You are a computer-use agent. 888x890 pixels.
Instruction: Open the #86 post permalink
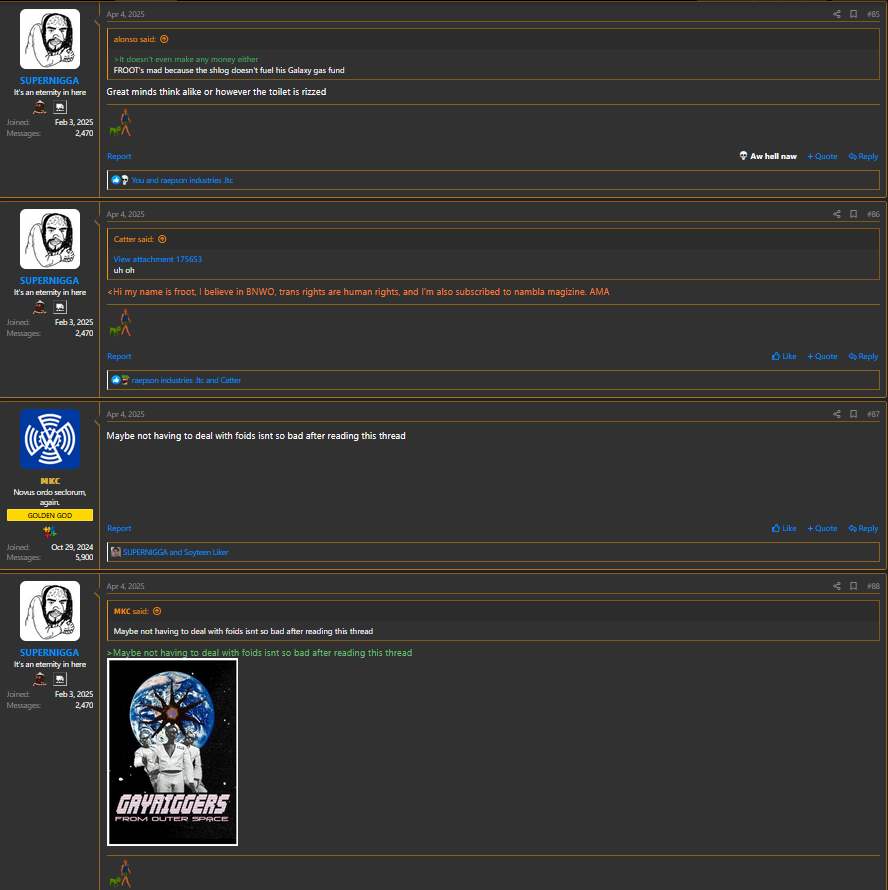point(873,214)
